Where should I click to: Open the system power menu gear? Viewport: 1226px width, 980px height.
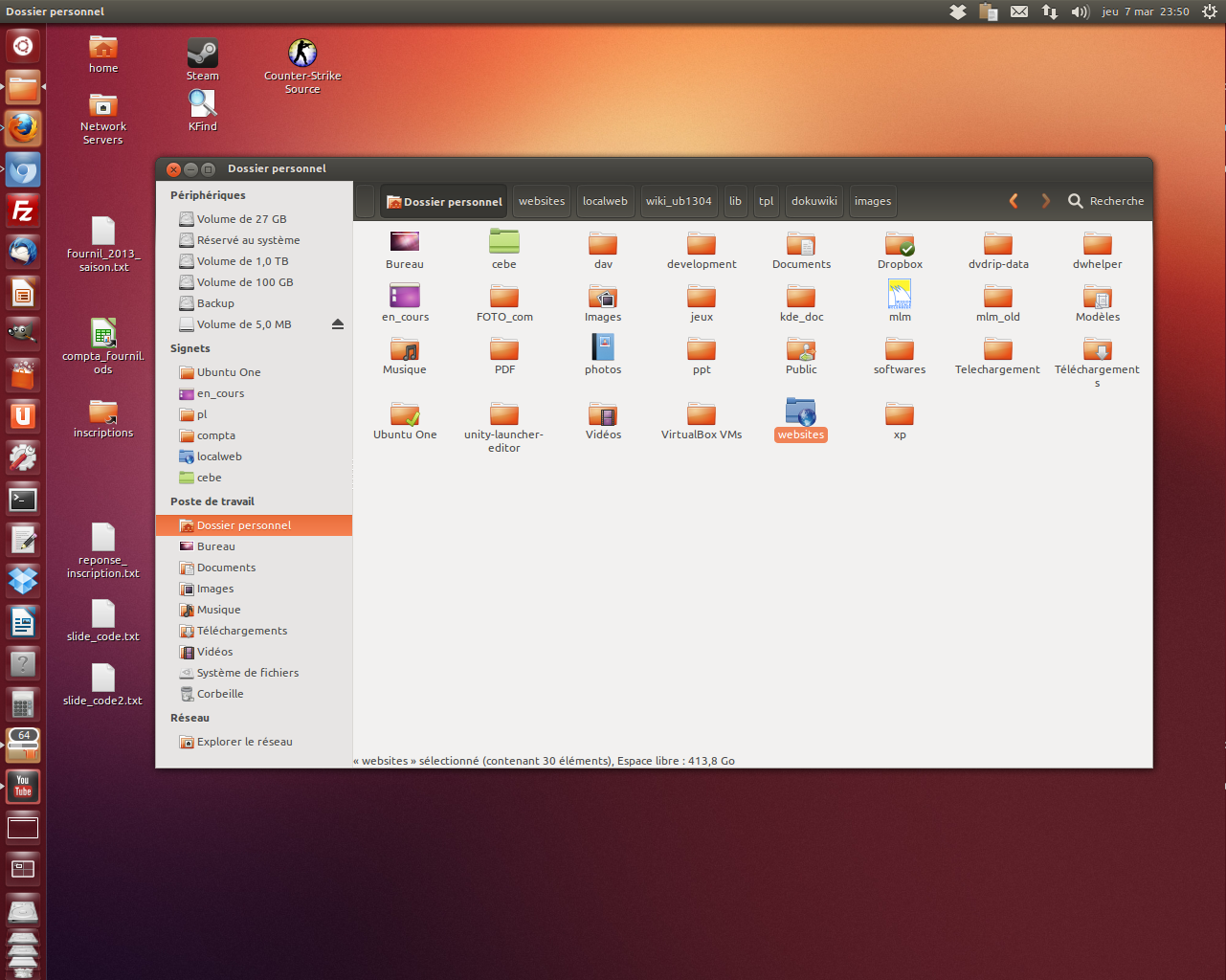(x=1209, y=11)
